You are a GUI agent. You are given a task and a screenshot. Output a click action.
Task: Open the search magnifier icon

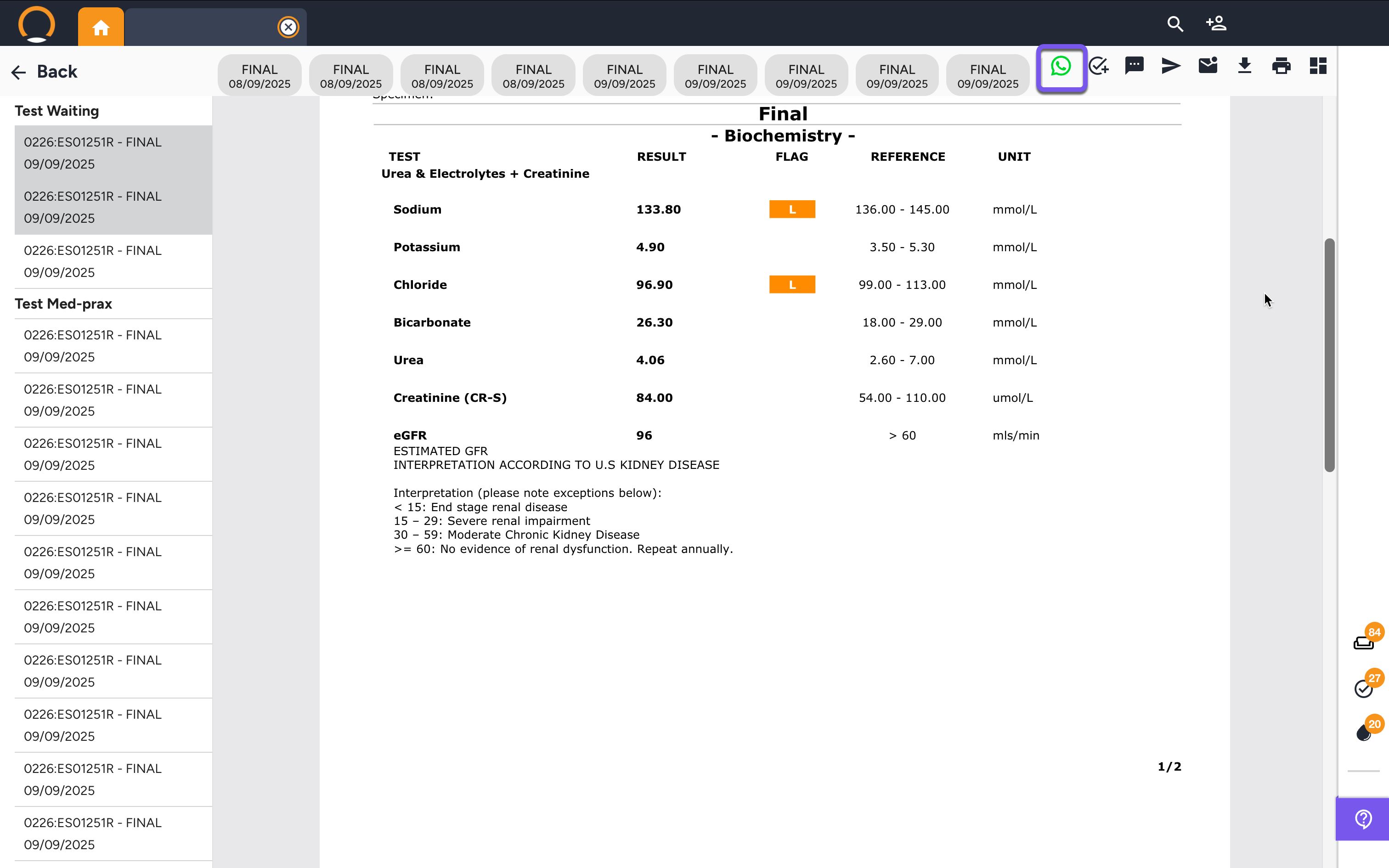coord(1175,24)
